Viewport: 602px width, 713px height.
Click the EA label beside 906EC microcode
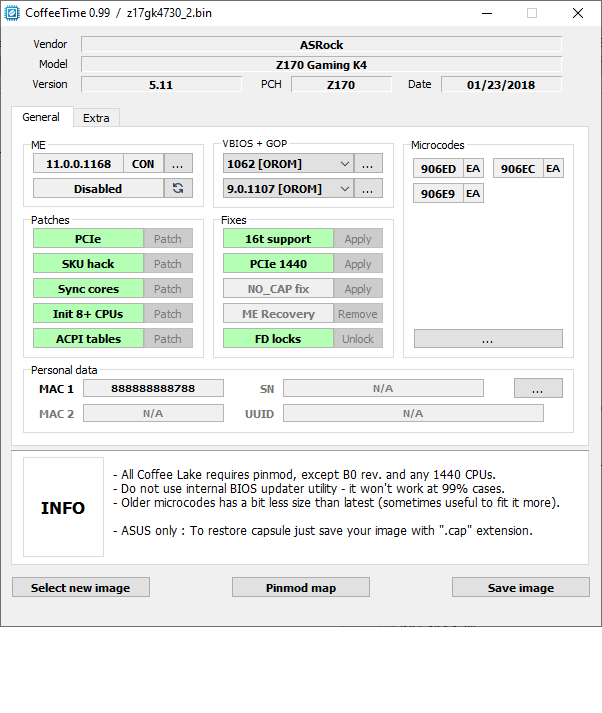pos(553,169)
